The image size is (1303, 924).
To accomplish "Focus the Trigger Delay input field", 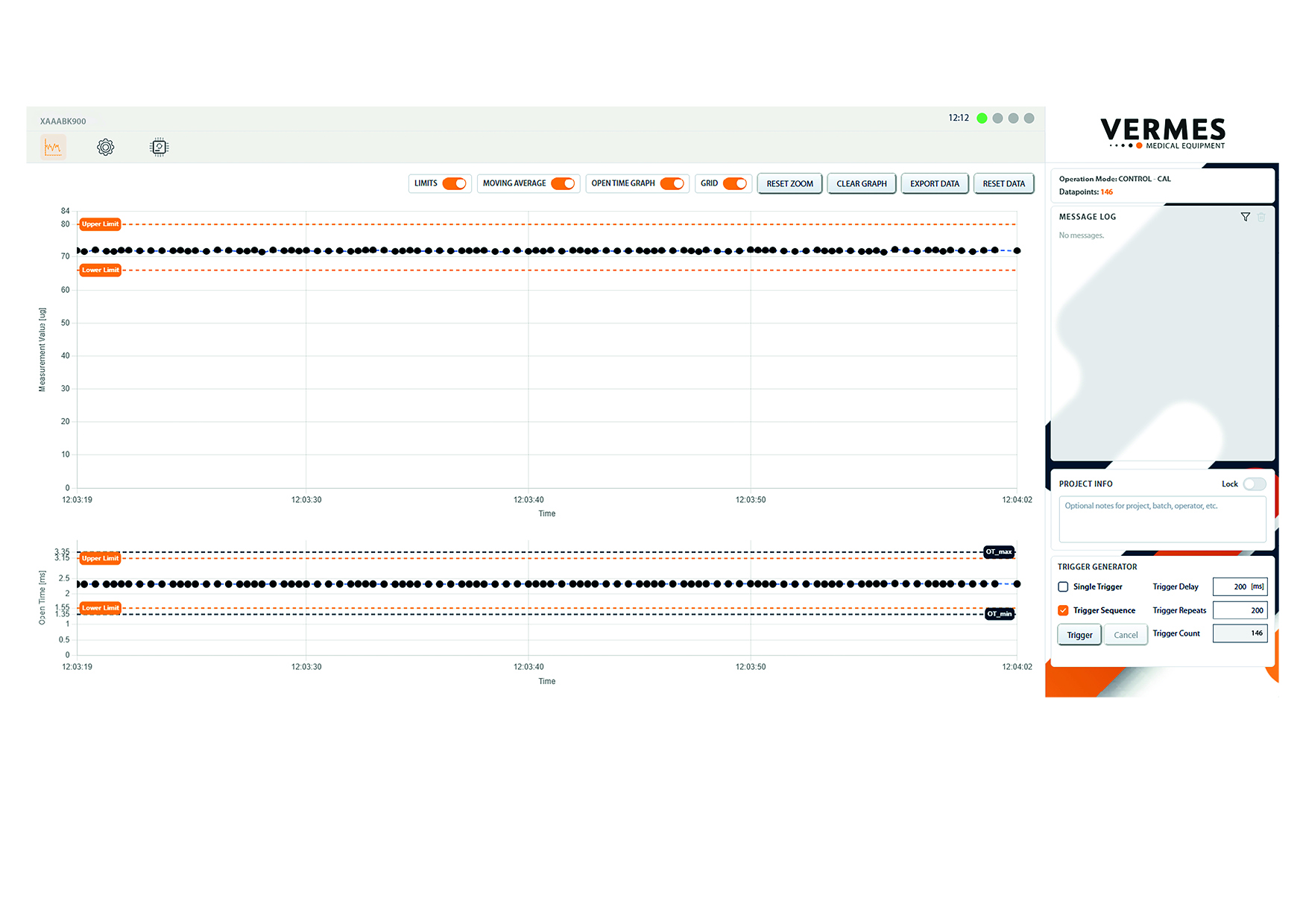I will (x=1240, y=587).
